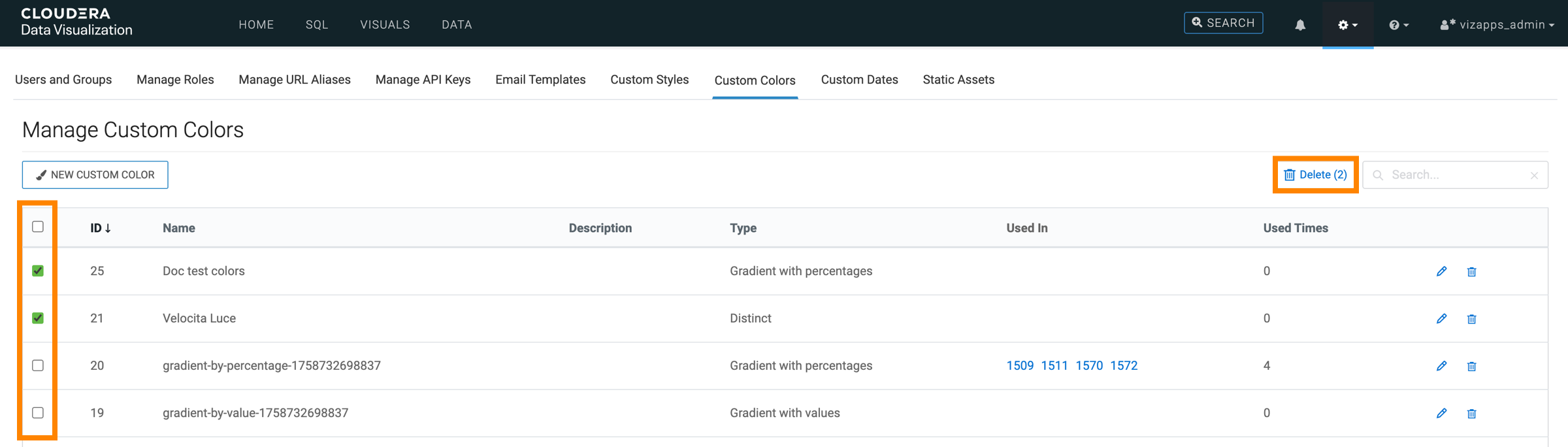
Task: Open the VISUALS menu item
Action: point(385,25)
